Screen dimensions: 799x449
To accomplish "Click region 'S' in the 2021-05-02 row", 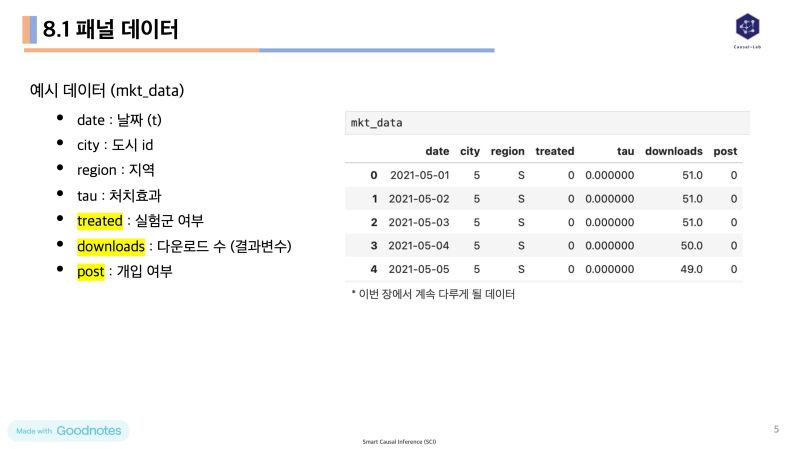I will 521,199.
